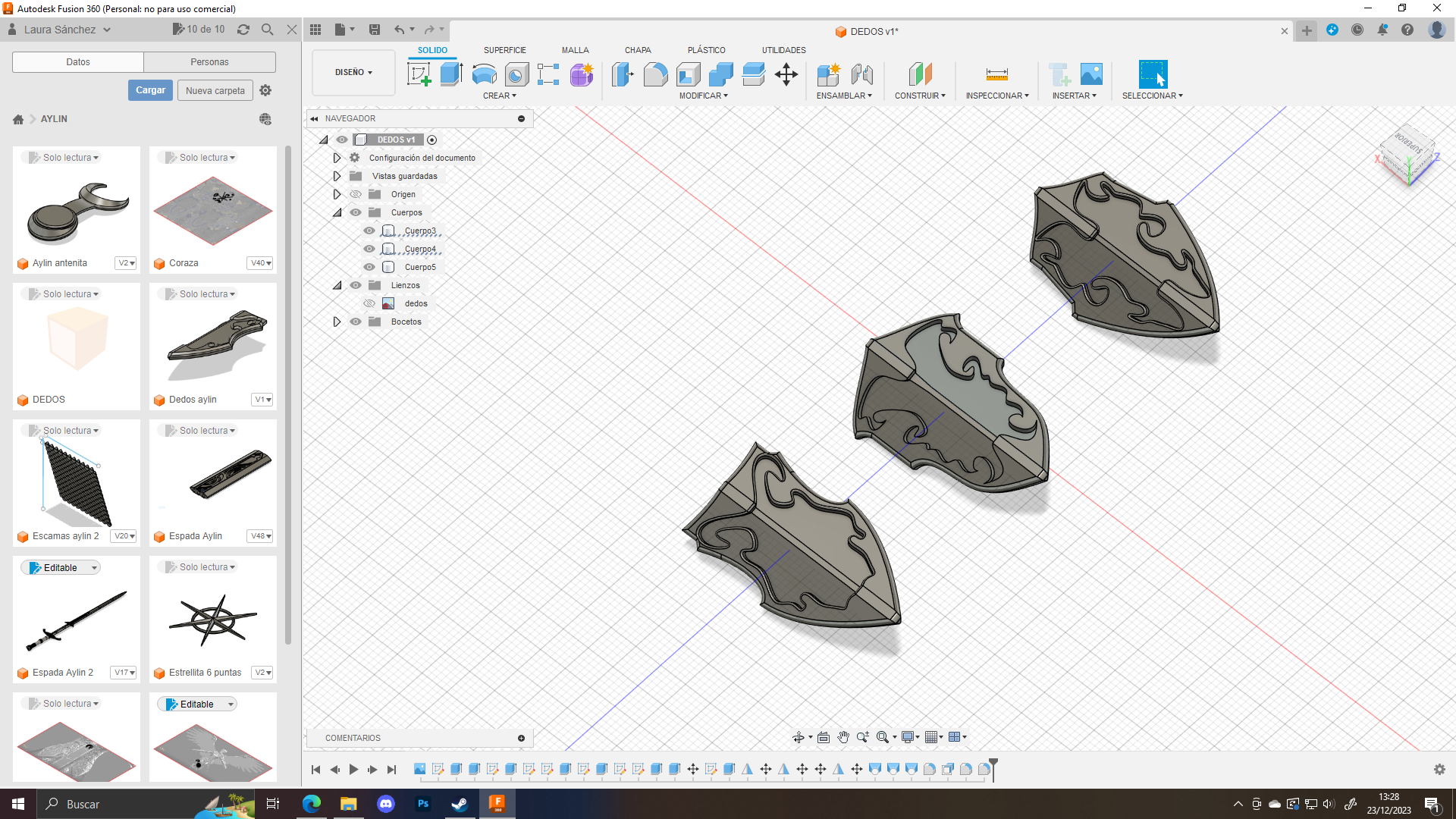Click the Cargar button
This screenshot has width=1456, height=819.
pos(150,90)
